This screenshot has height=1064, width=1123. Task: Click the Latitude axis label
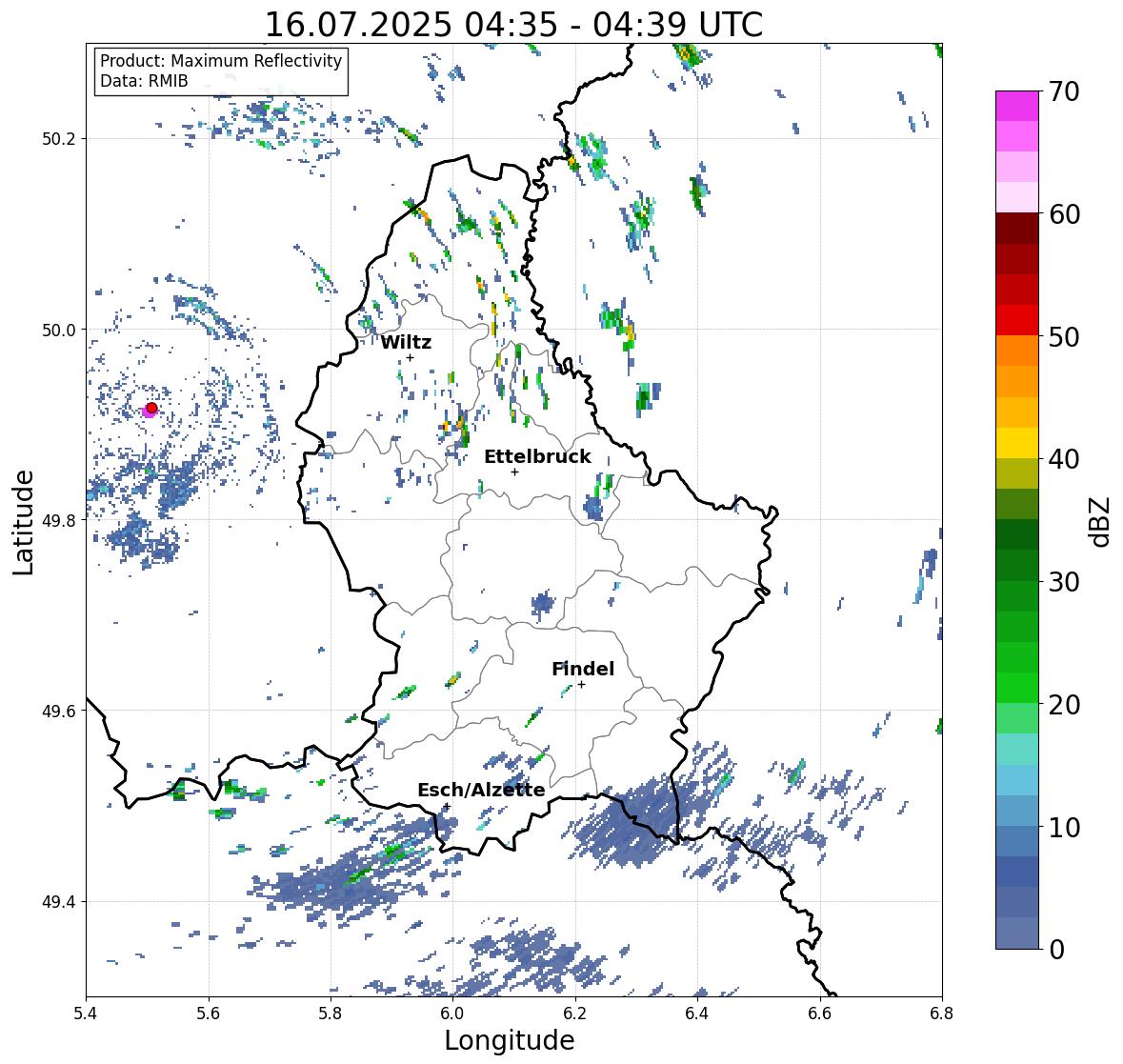point(23,522)
